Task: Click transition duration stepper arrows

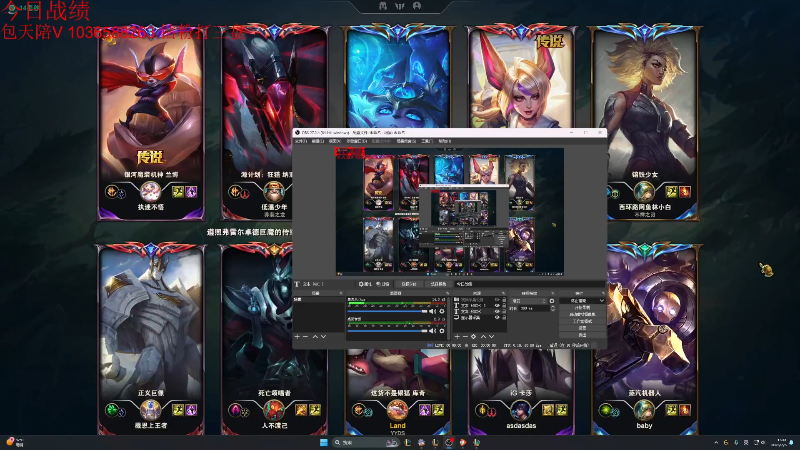Action: [x=553, y=308]
